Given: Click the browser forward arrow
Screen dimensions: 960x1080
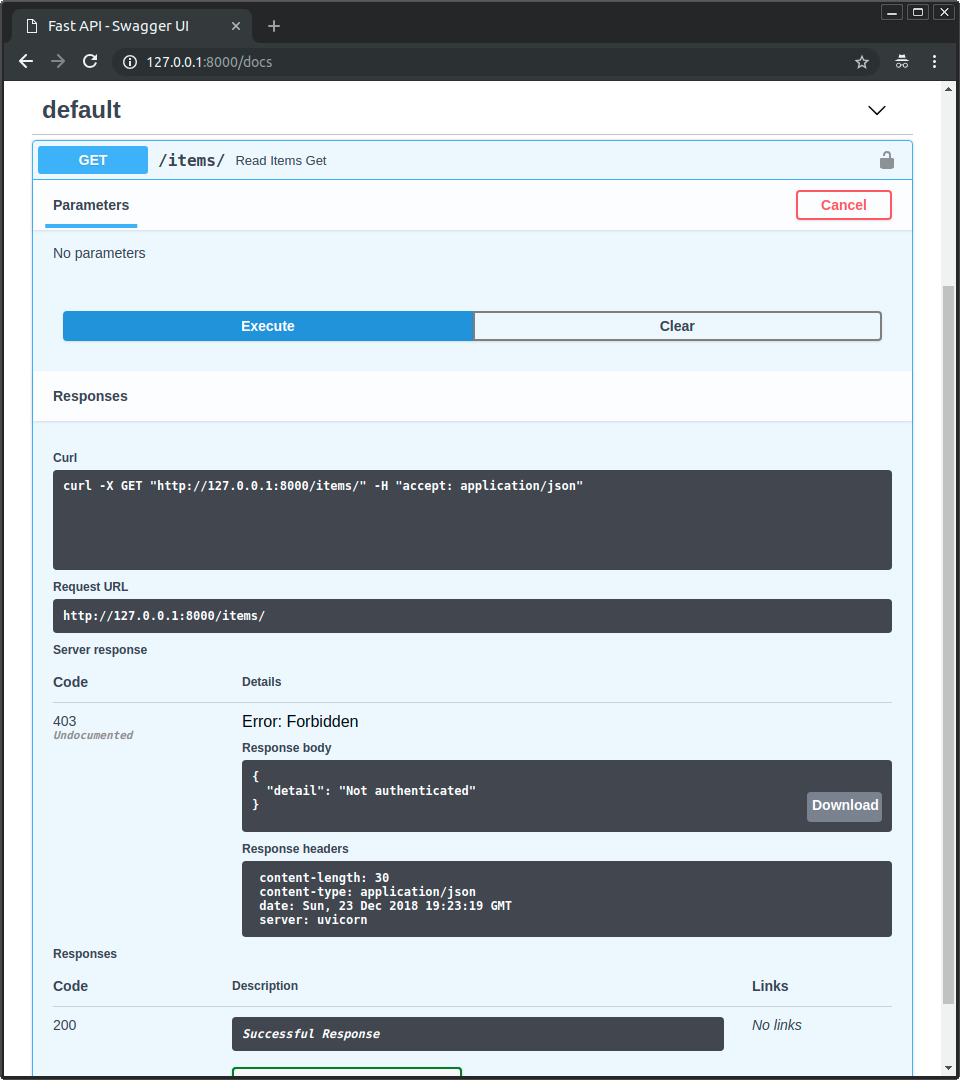Looking at the screenshot, I should pyautogui.click(x=58, y=62).
